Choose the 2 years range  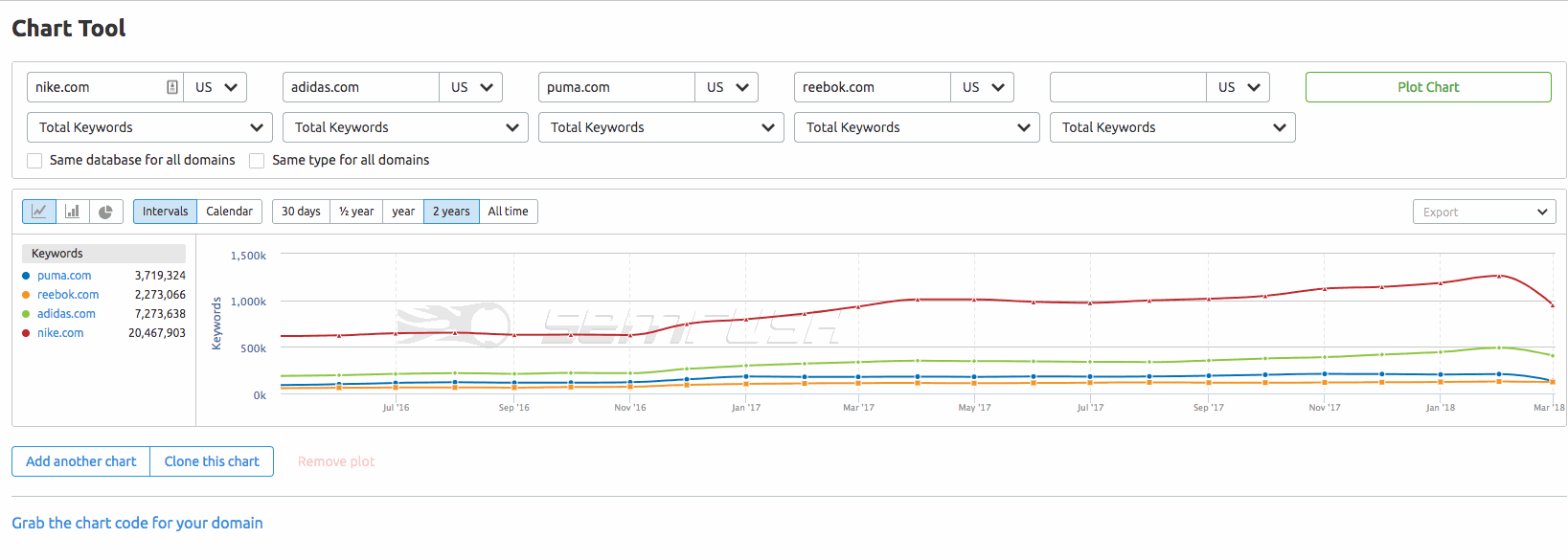click(451, 212)
